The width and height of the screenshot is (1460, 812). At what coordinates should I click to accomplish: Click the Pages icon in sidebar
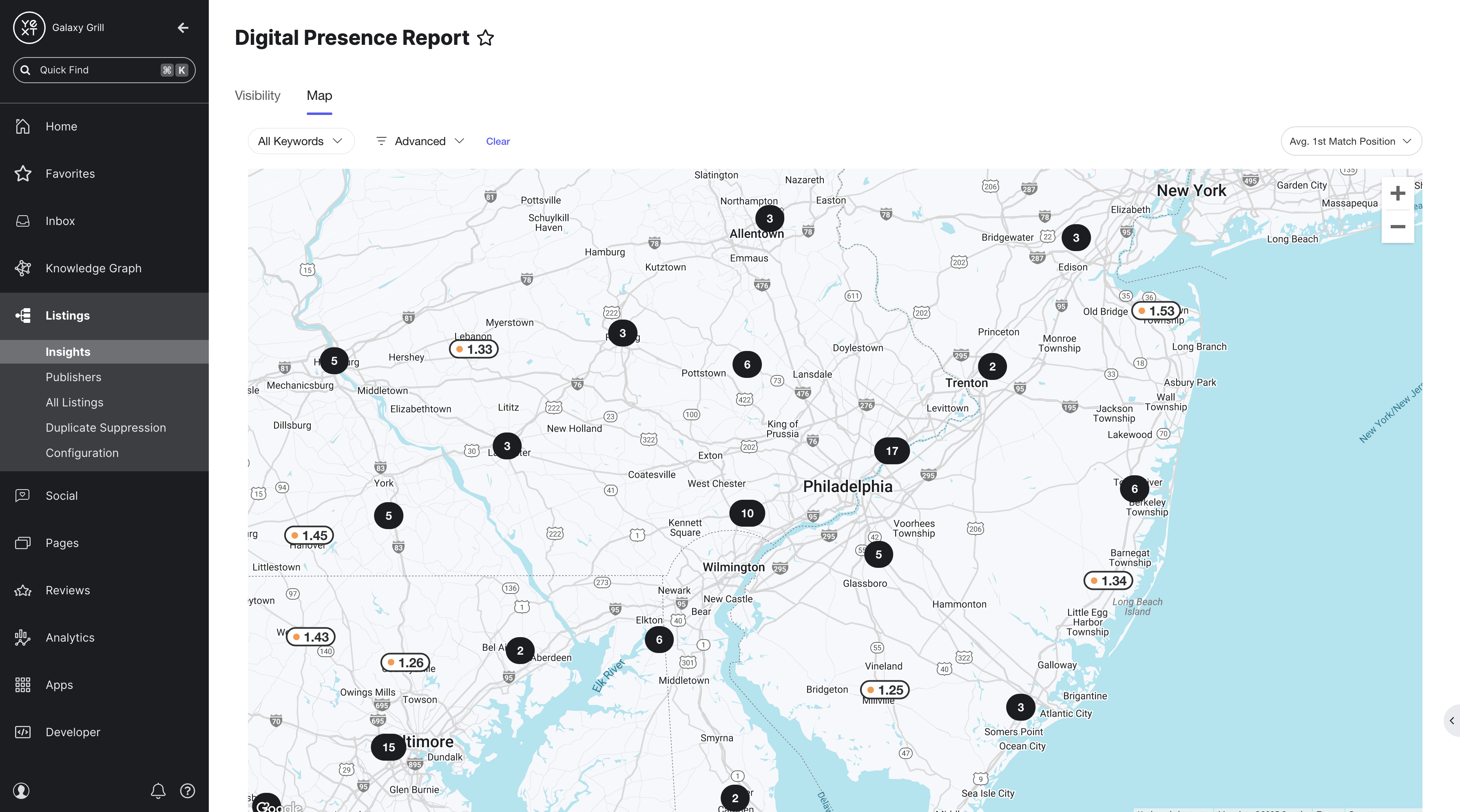pos(23,543)
